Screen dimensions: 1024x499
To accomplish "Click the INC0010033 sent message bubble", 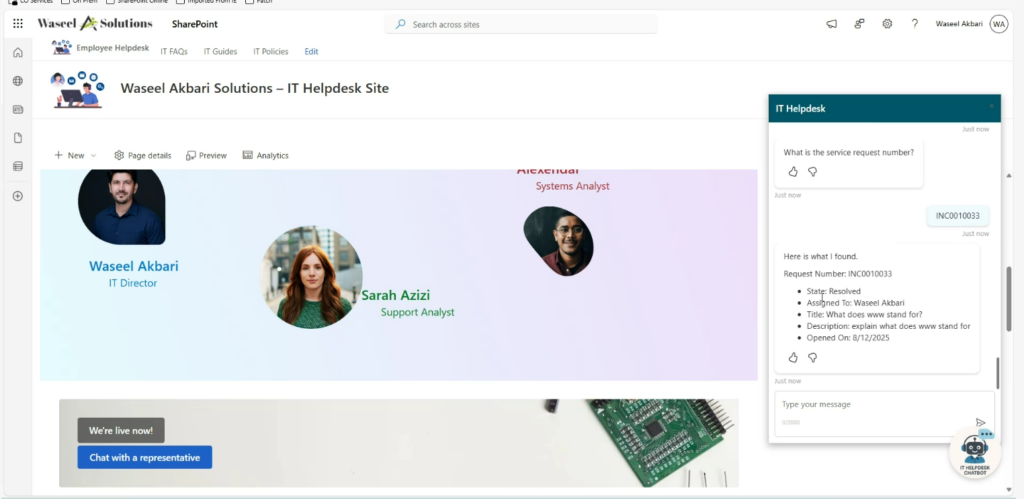I will tap(957, 216).
